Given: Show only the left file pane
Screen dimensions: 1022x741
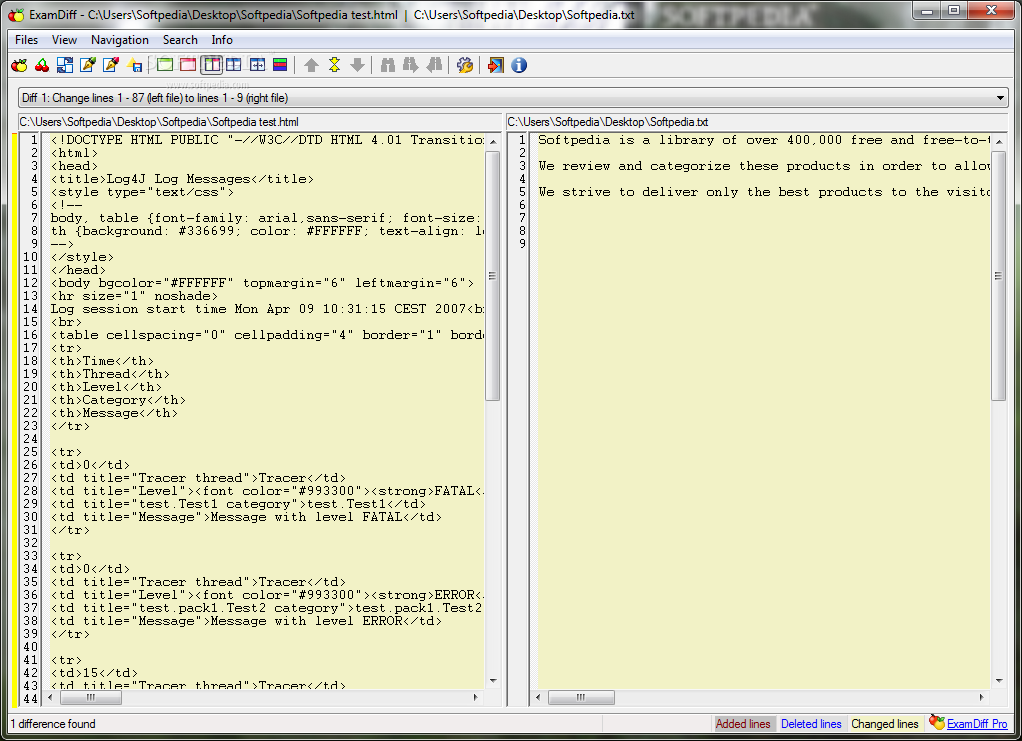Looking at the screenshot, I should 165,65.
